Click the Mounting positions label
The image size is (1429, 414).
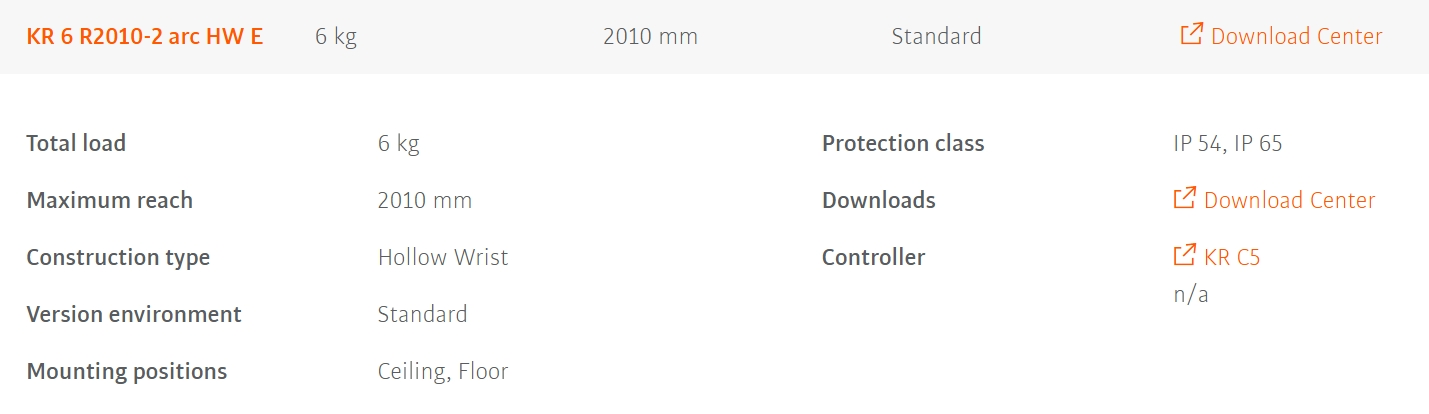tap(127, 372)
